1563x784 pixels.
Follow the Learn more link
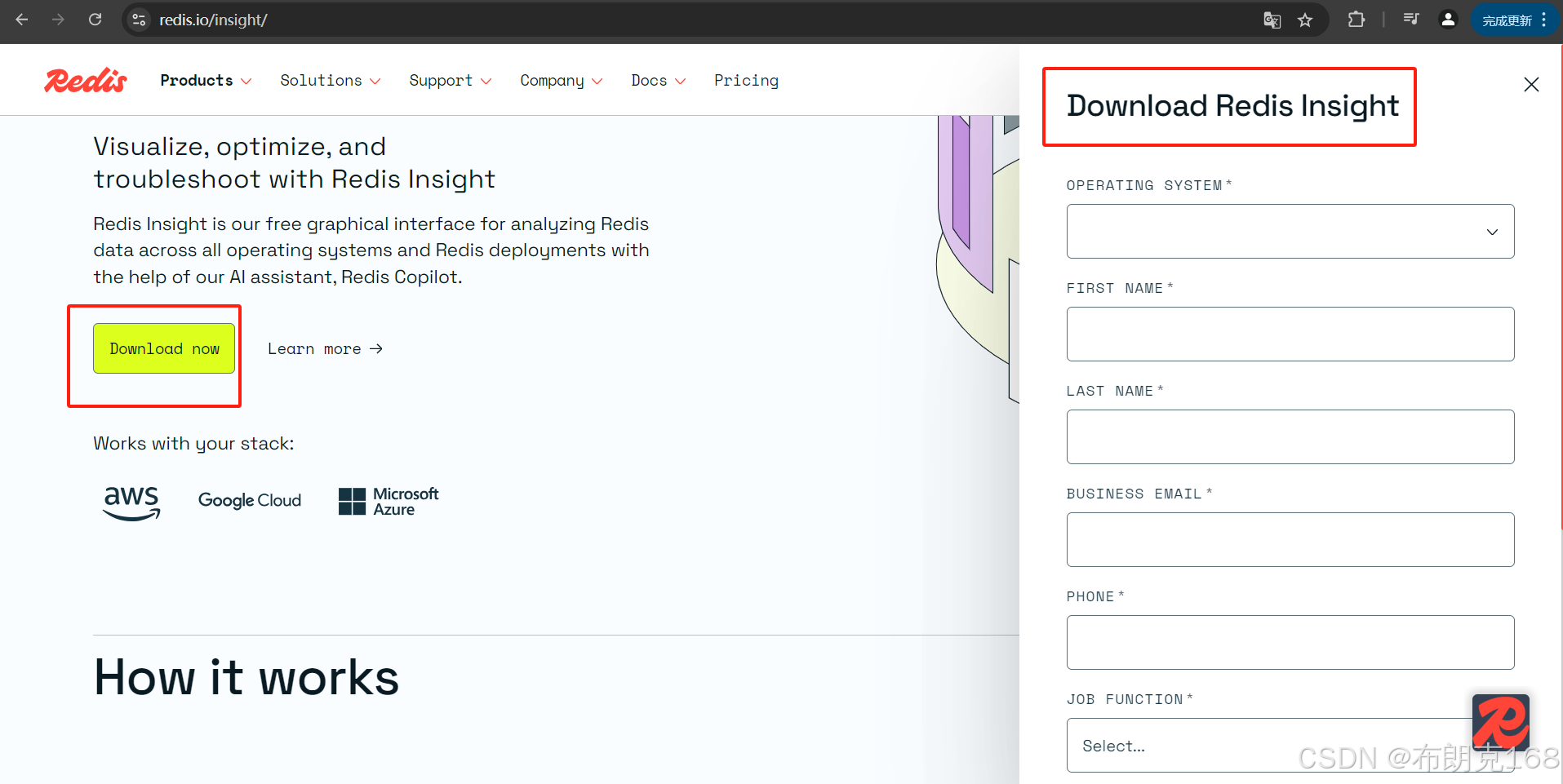point(326,349)
